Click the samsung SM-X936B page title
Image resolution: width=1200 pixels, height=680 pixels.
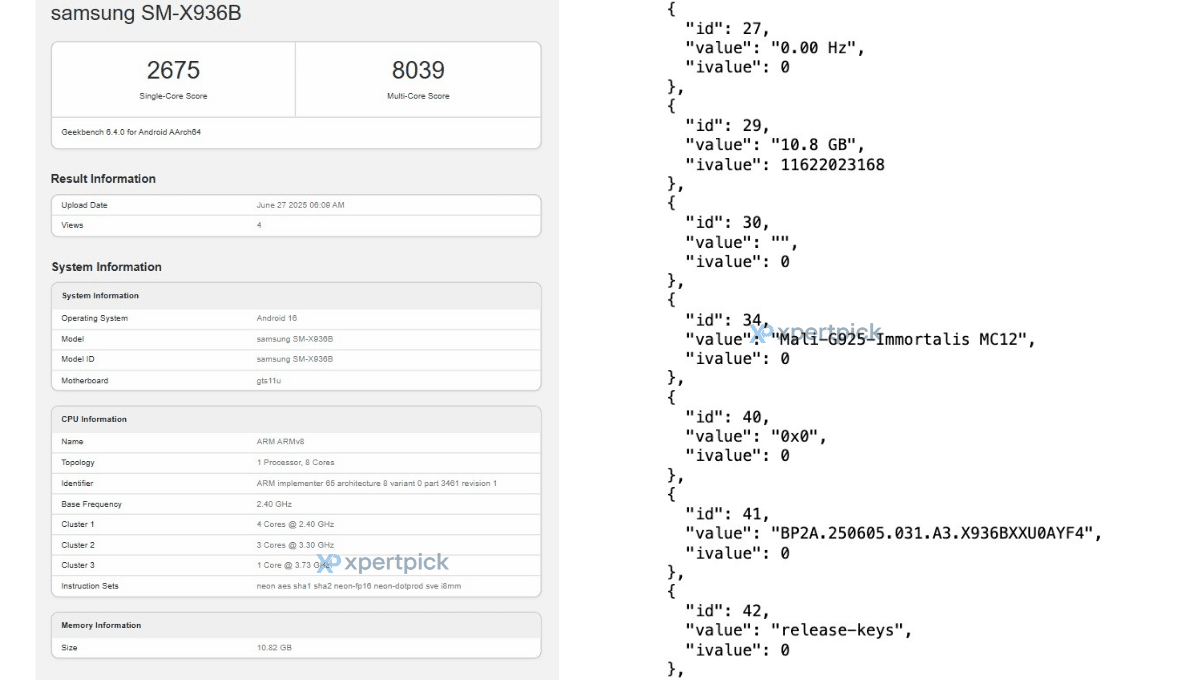pos(146,14)
